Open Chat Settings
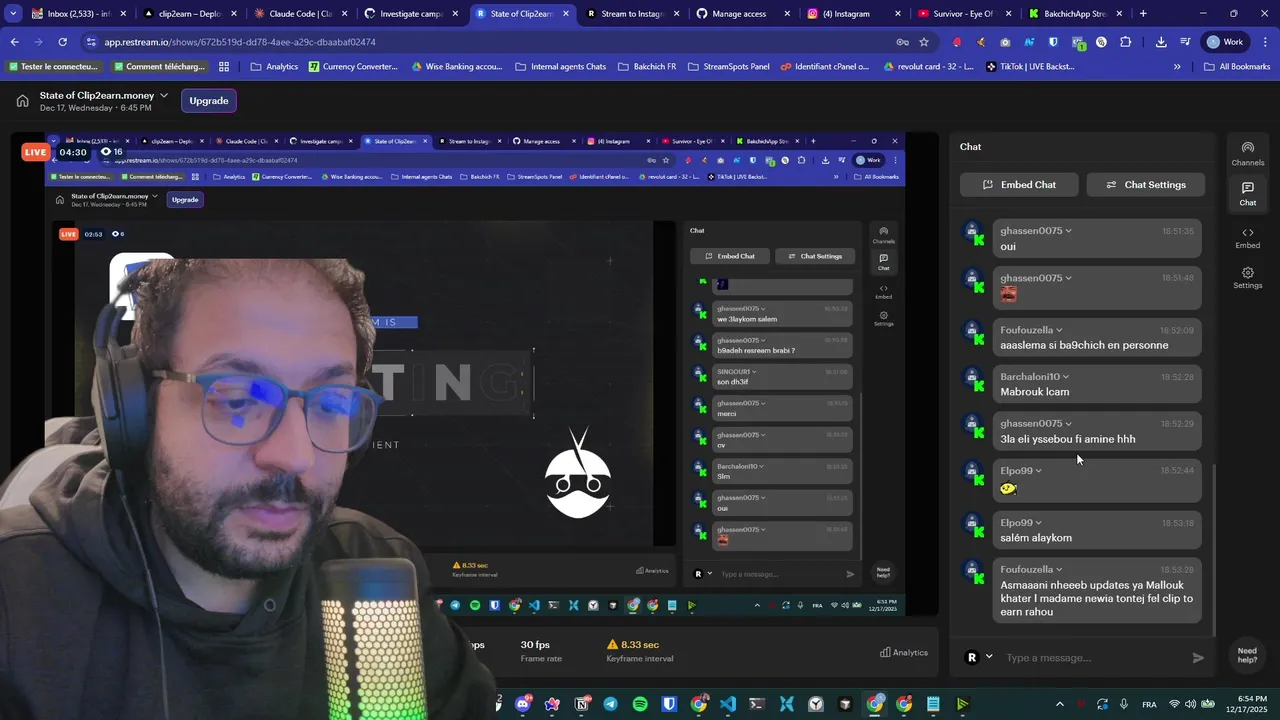 (1145, 185)
